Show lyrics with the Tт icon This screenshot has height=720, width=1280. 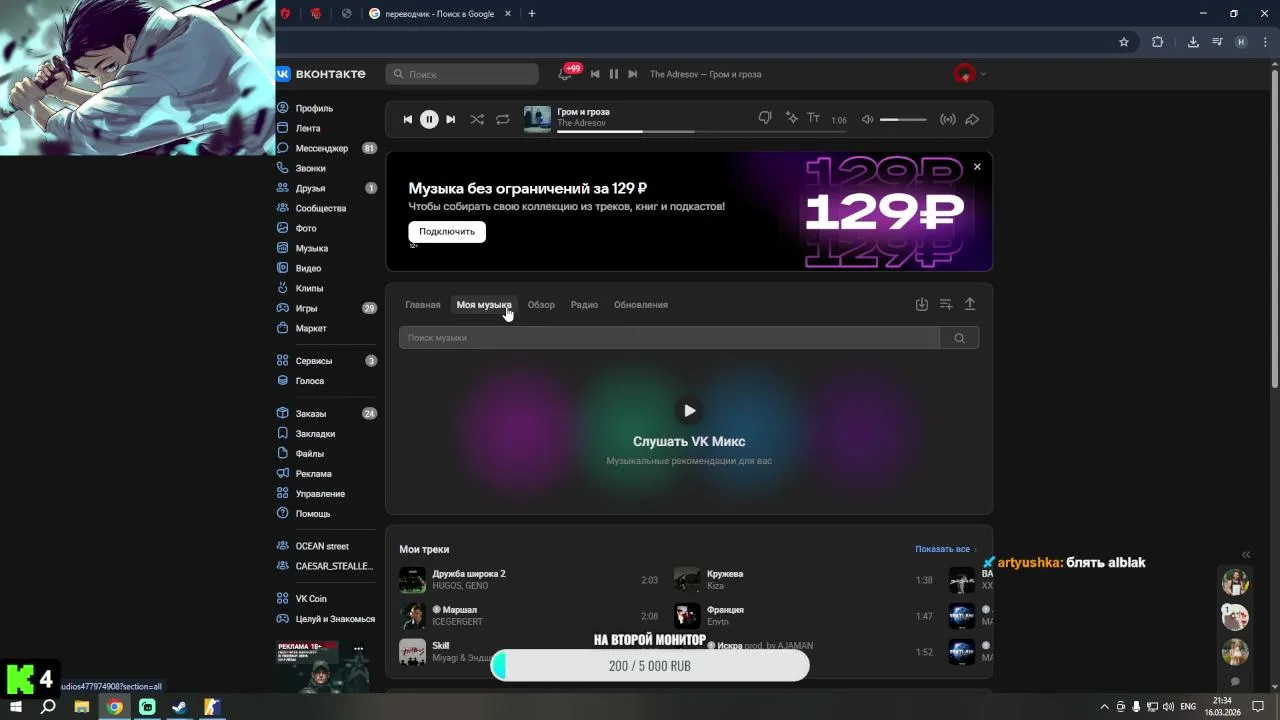(x=813, y=118)
